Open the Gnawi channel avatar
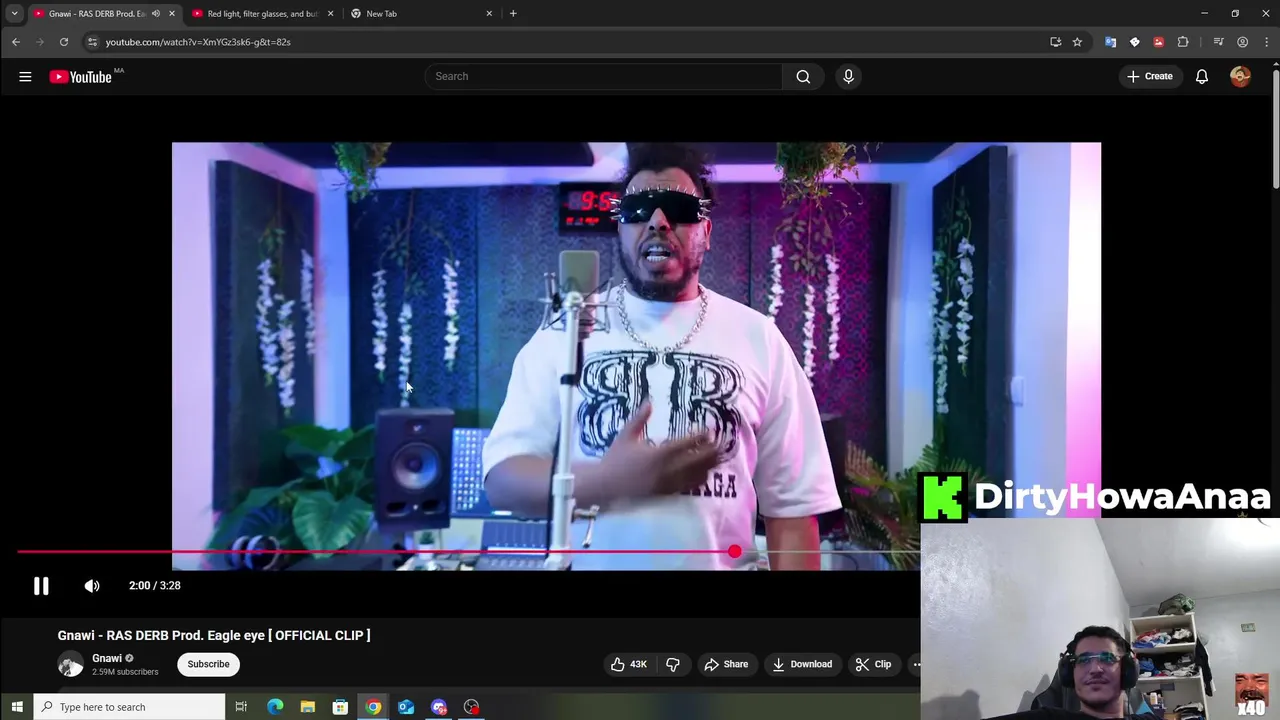1280x720 pixels. click(70, 664)
